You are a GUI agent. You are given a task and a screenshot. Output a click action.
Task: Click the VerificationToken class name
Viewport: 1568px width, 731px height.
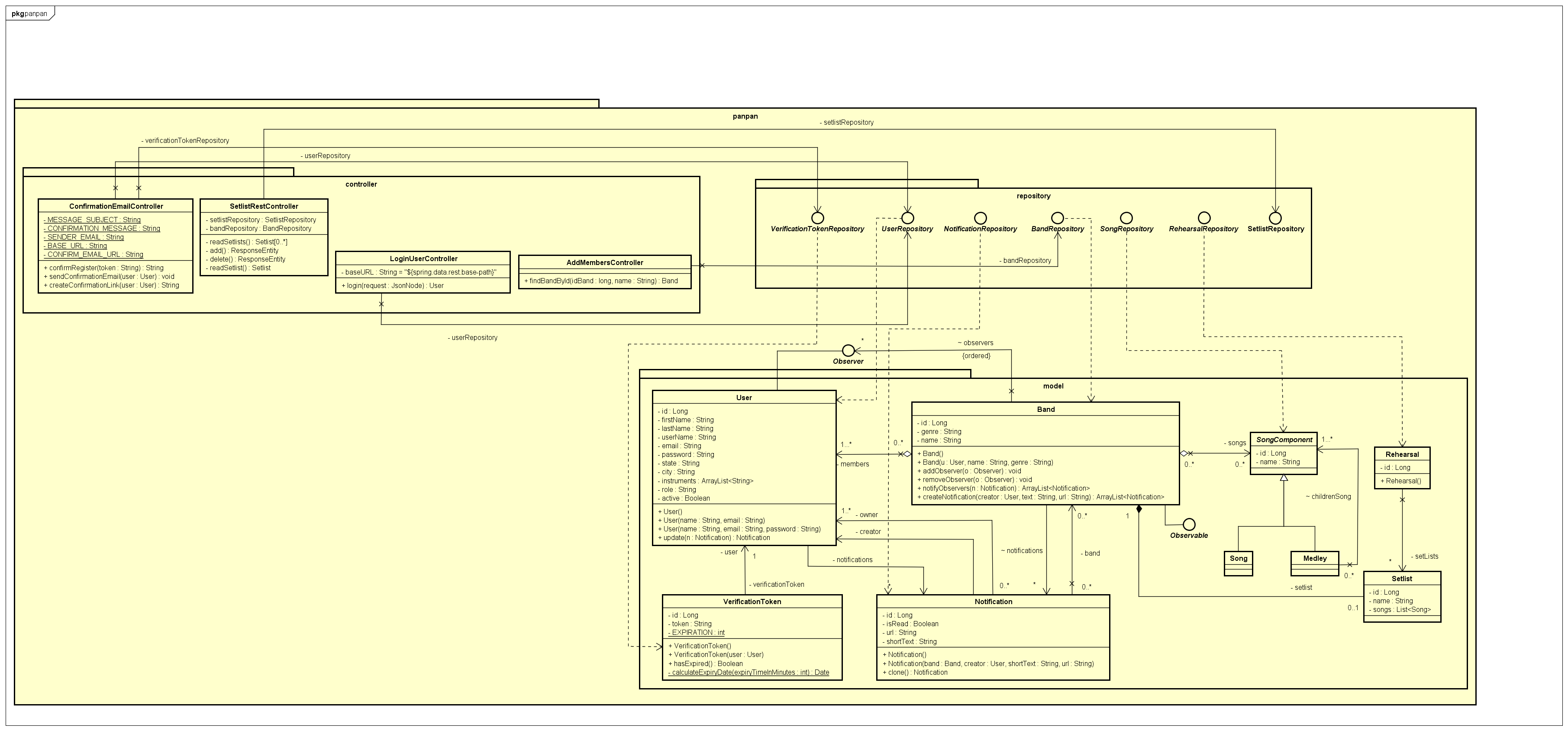752,602
